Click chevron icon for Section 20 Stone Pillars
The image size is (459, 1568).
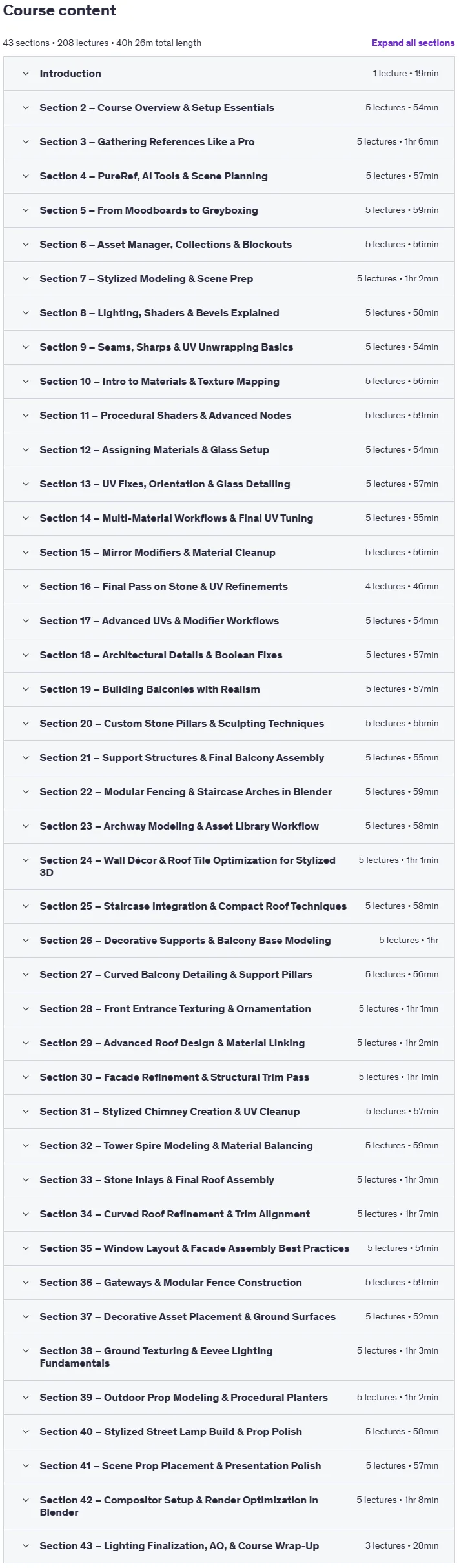tap(26, 724)
